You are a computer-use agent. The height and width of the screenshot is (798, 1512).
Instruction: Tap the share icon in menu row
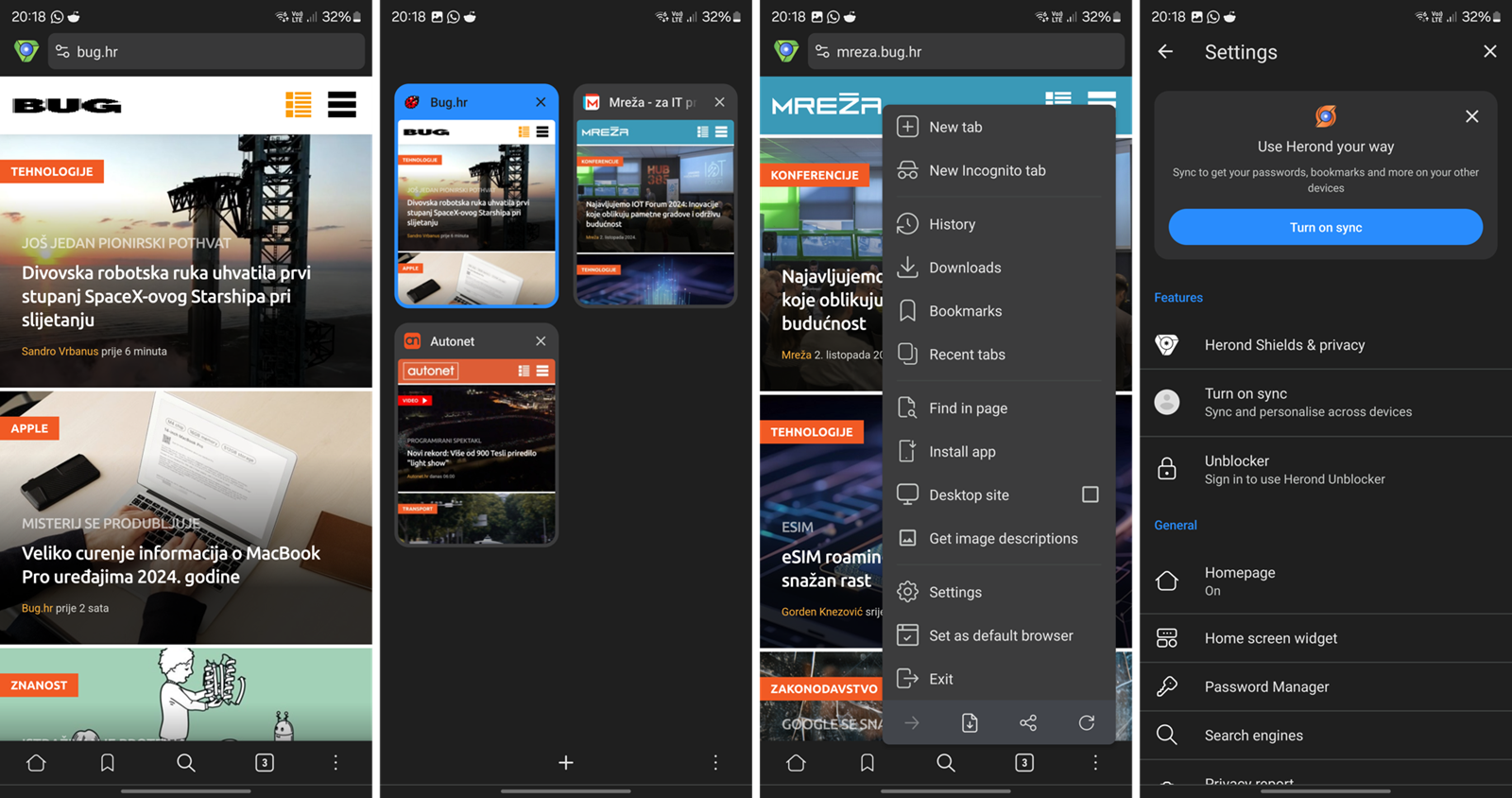coord(1028,723)
